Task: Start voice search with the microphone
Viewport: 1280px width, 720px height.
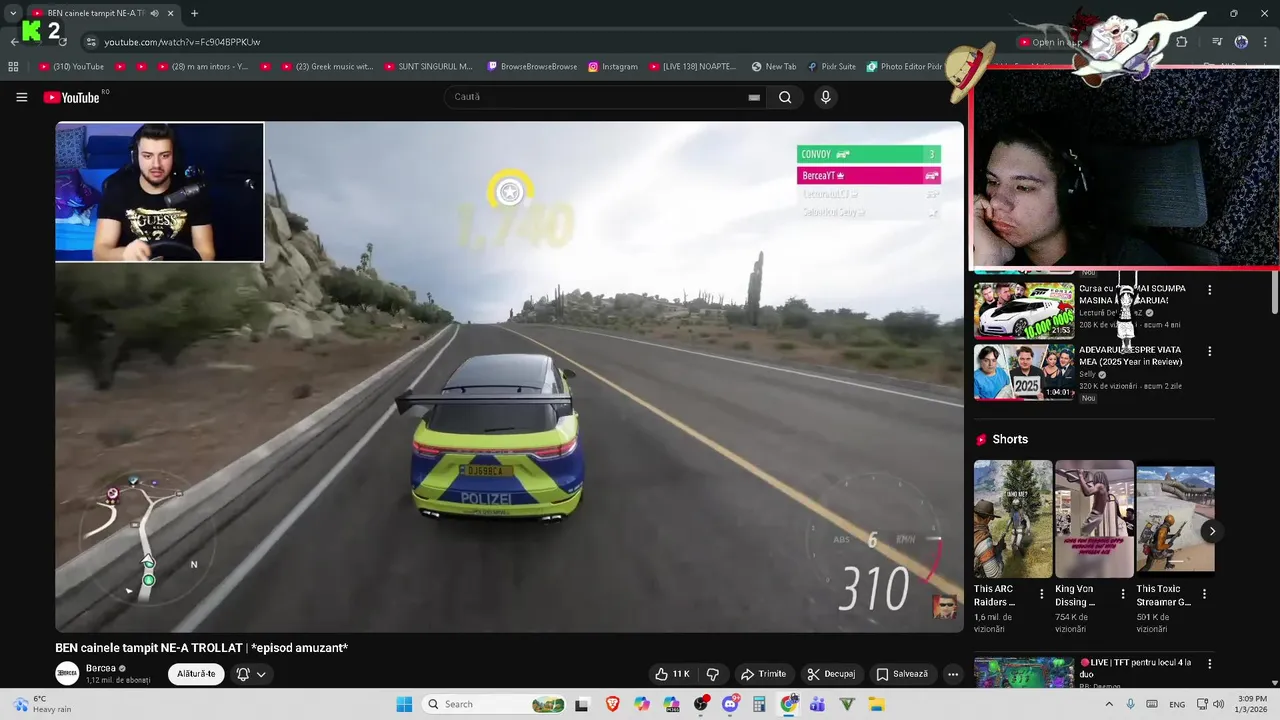Action: 825,97
